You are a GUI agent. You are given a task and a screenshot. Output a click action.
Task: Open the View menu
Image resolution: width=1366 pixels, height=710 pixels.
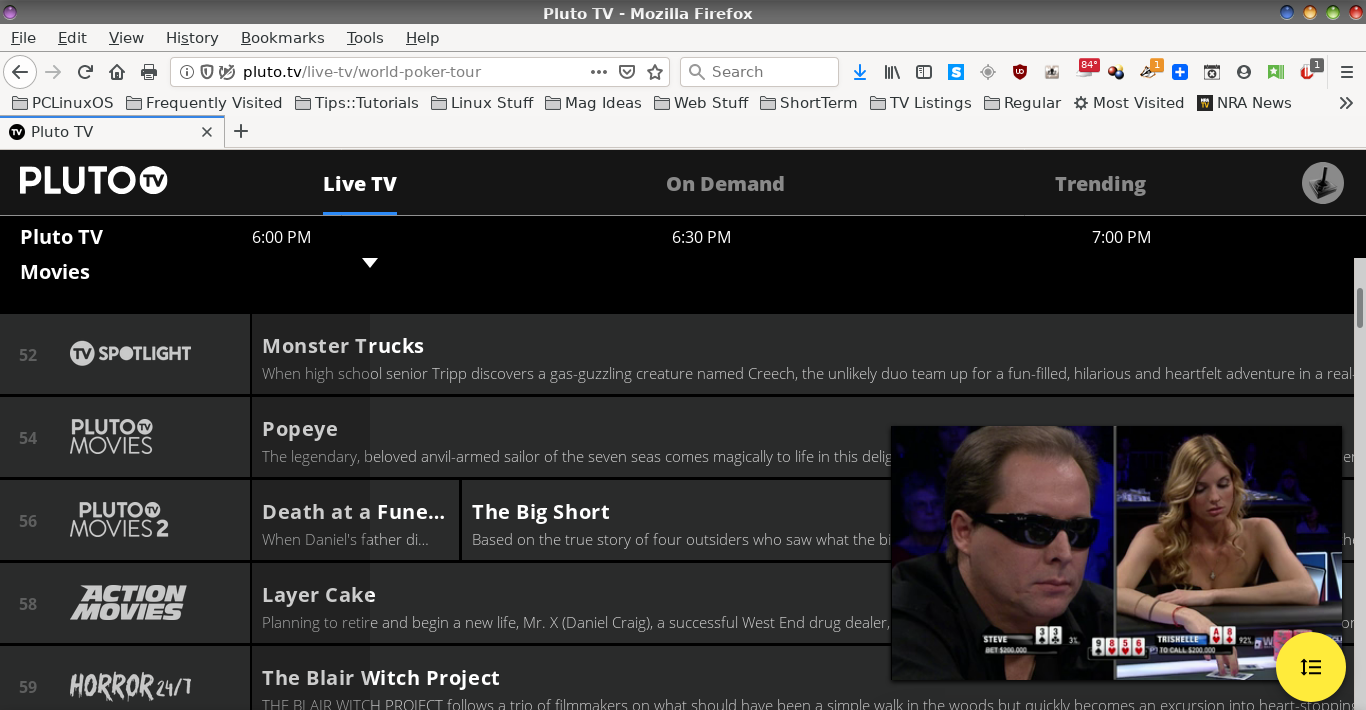tap(126, 38)
